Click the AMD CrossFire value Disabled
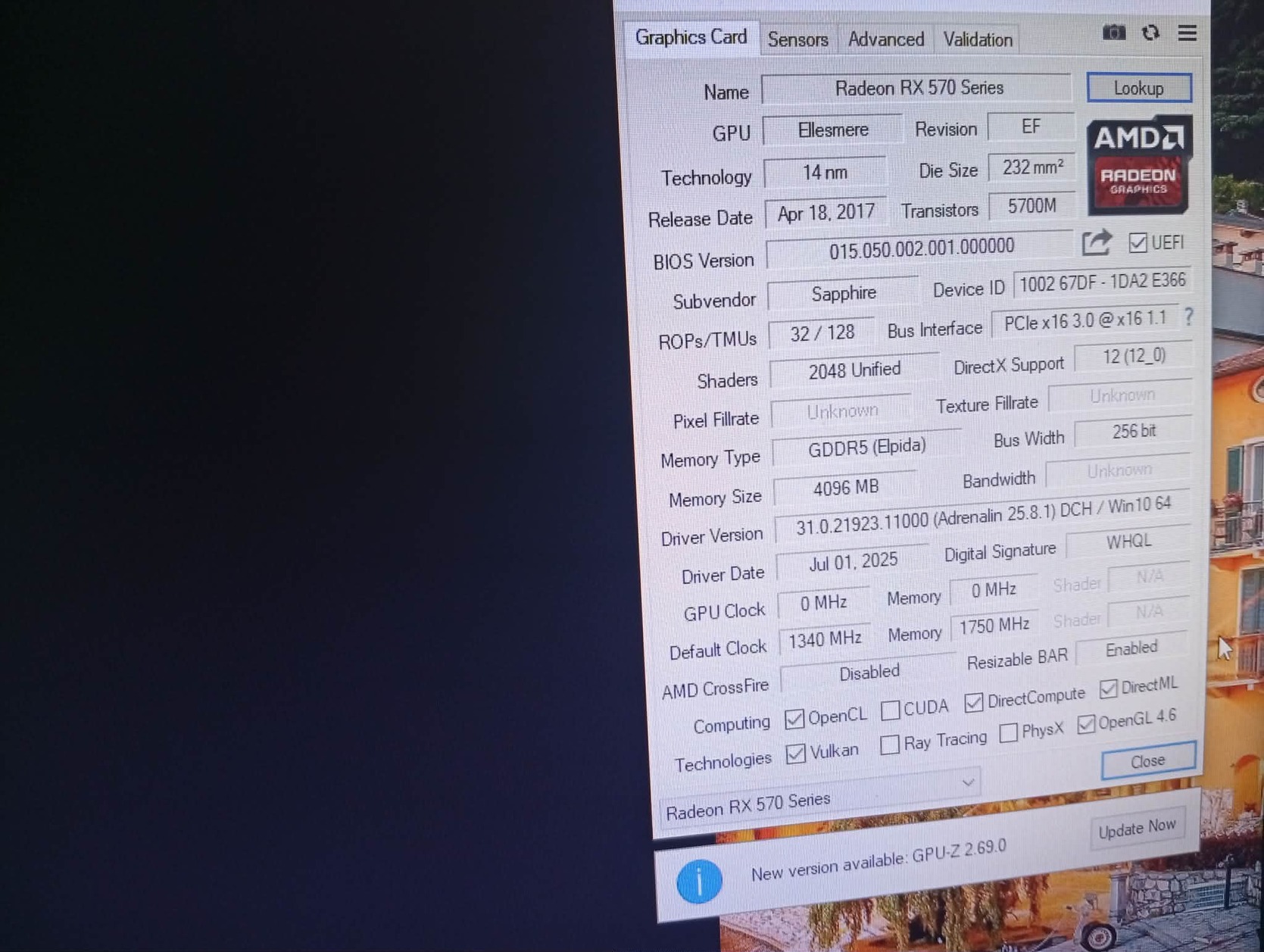The width and height of the screenshot is (1264, 952). coord(869,673)
